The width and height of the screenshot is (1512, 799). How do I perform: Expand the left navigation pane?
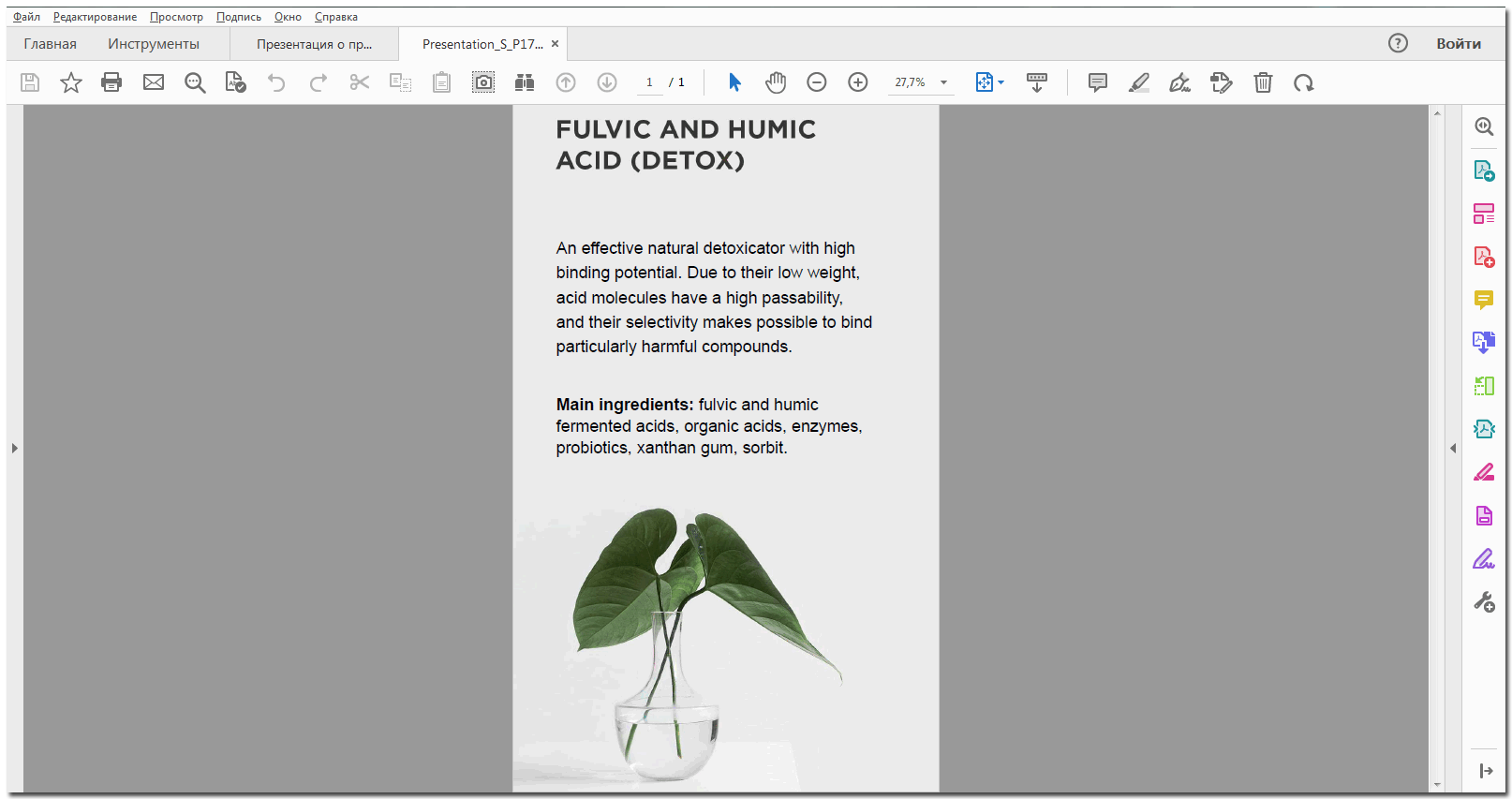click(15, 449)
